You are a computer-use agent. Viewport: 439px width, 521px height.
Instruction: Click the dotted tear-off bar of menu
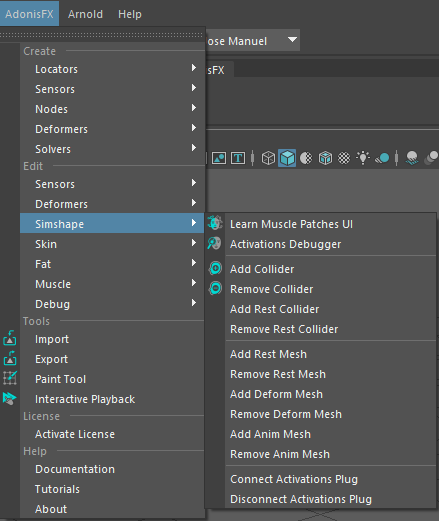102,35
